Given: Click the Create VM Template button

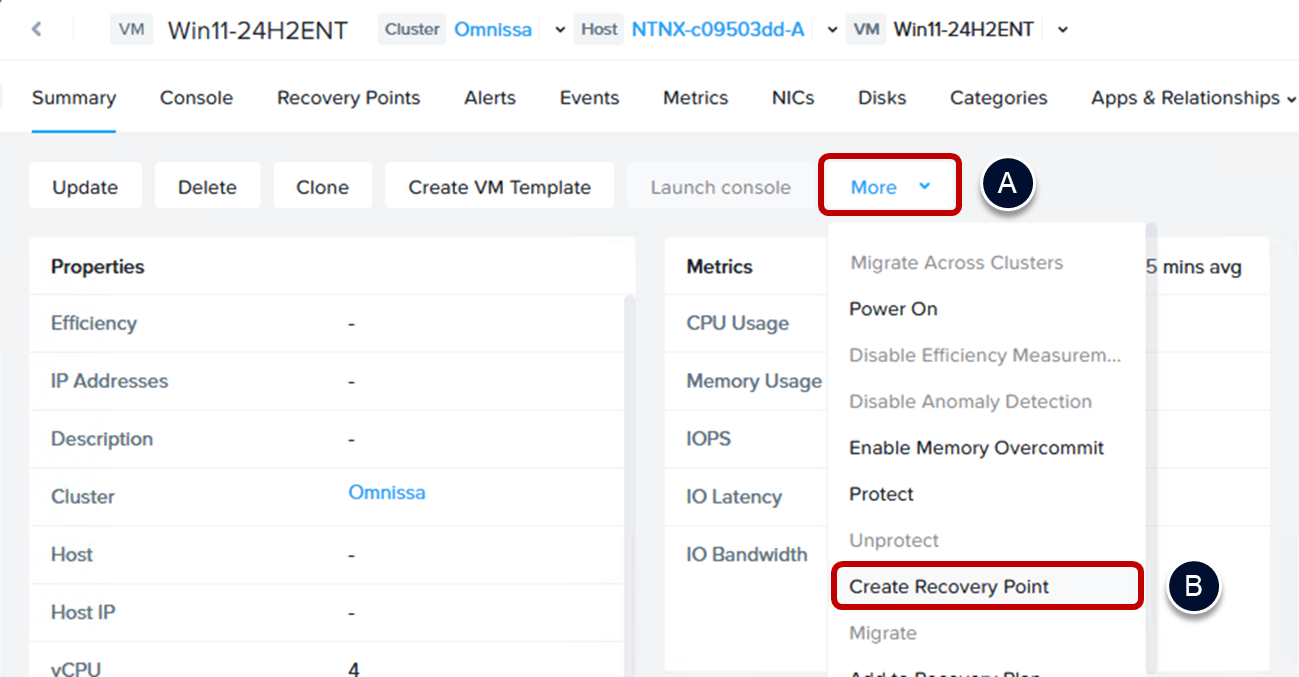Looking at the screenshot, I should click(499, 187).
